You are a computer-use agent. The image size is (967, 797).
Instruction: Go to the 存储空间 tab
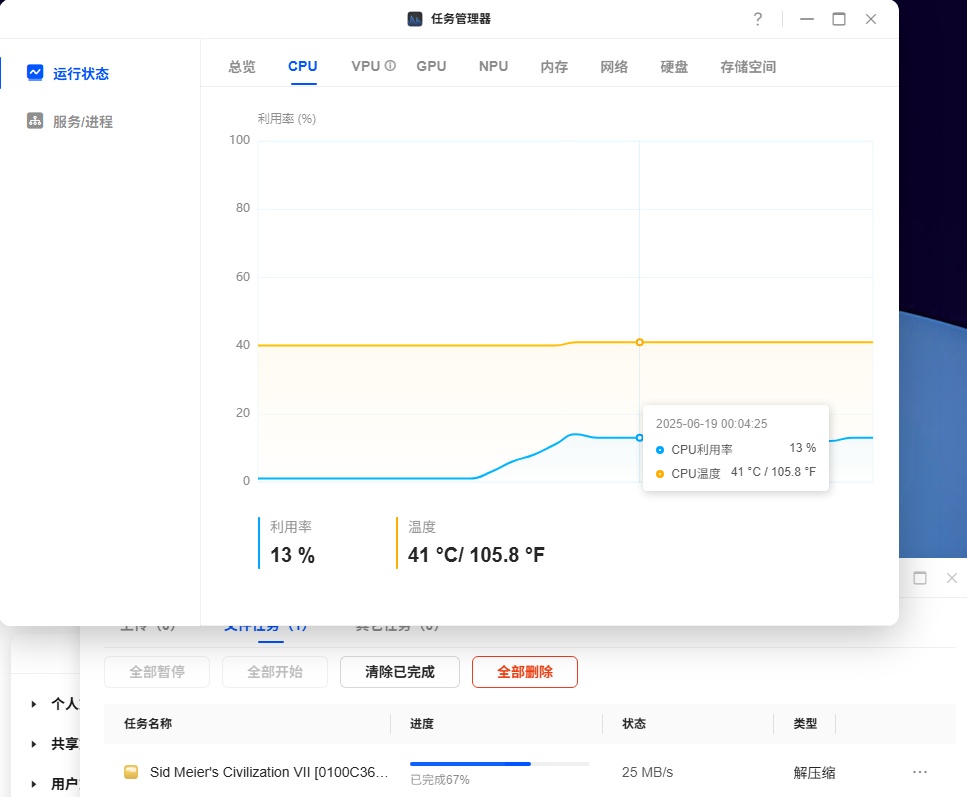[748, 67]
